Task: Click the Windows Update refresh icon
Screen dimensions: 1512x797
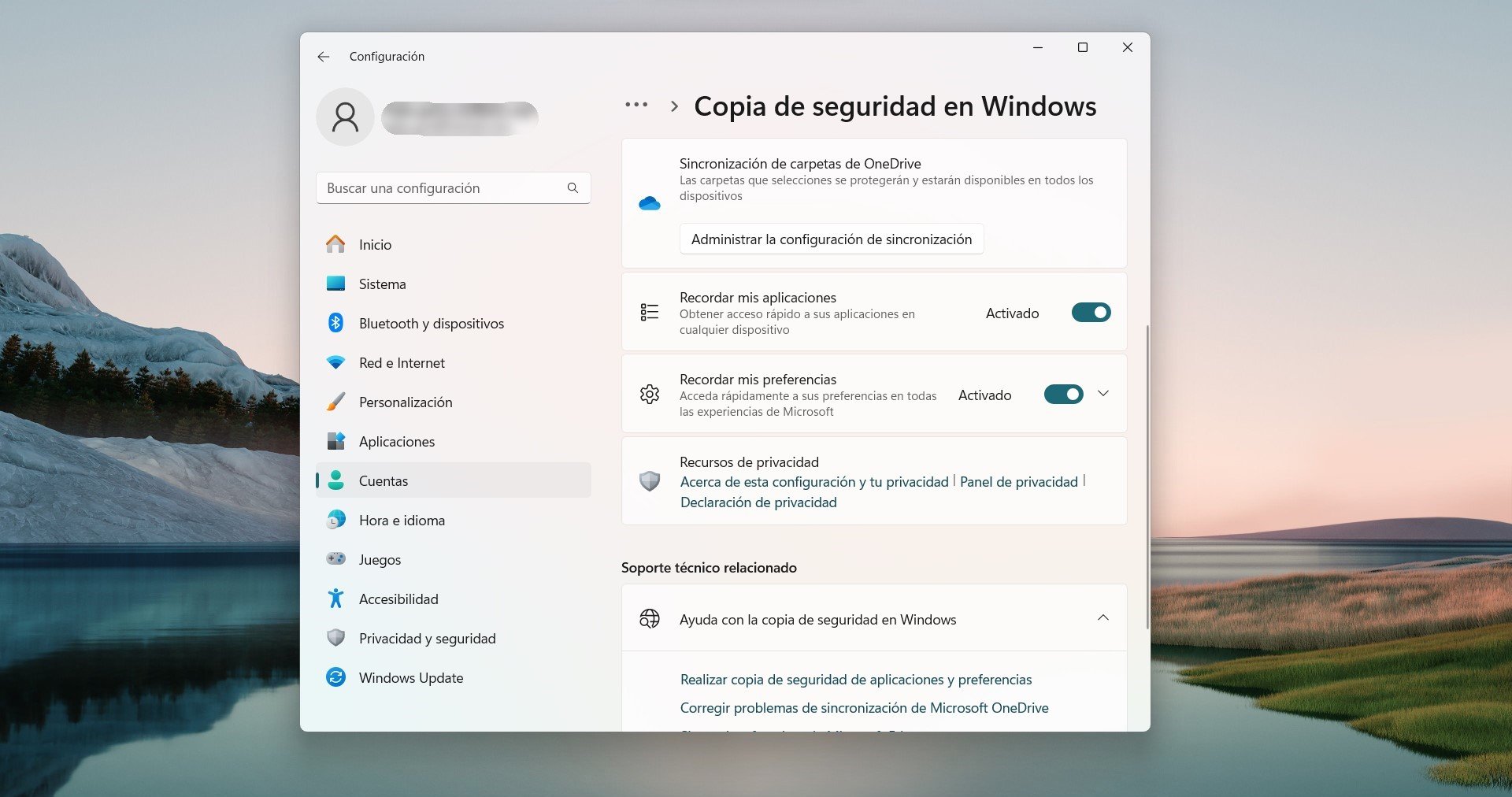Action: (335, 677)
